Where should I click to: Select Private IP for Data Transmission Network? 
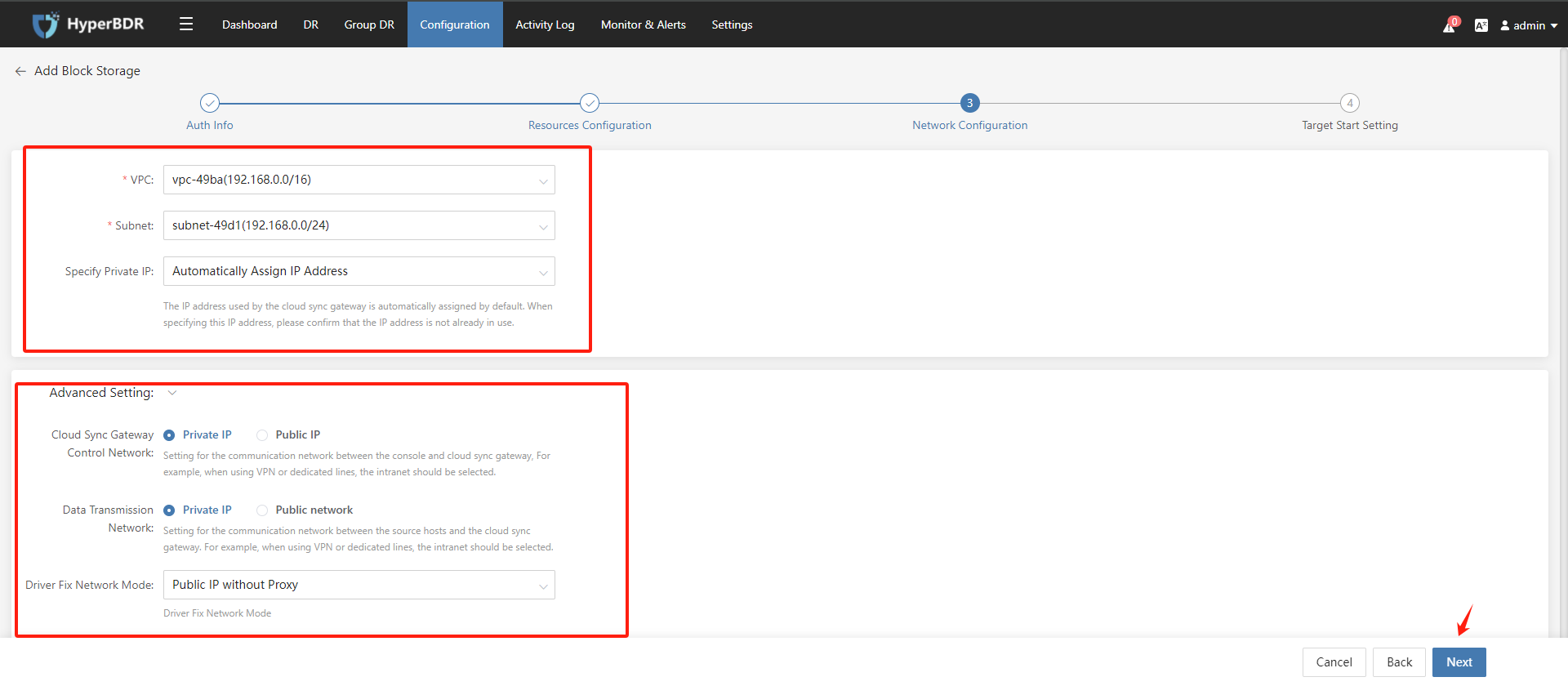(169, 510)
